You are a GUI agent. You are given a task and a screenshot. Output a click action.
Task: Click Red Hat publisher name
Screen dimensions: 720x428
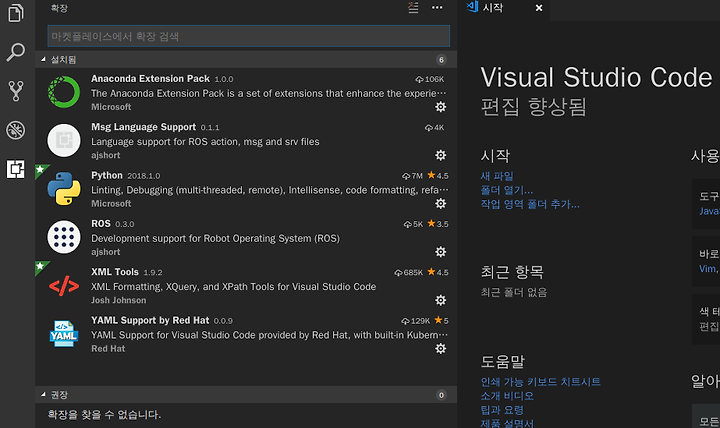tap(108, 349)
